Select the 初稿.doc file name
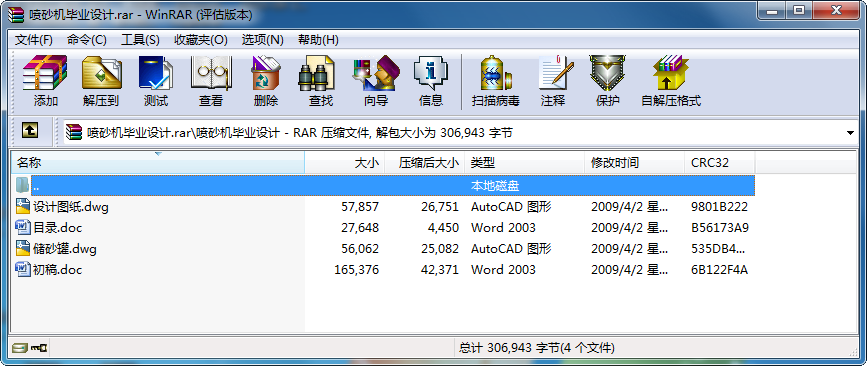Image resolution: width=867 pixels, height=366 pixels. [x=58, y=269]
